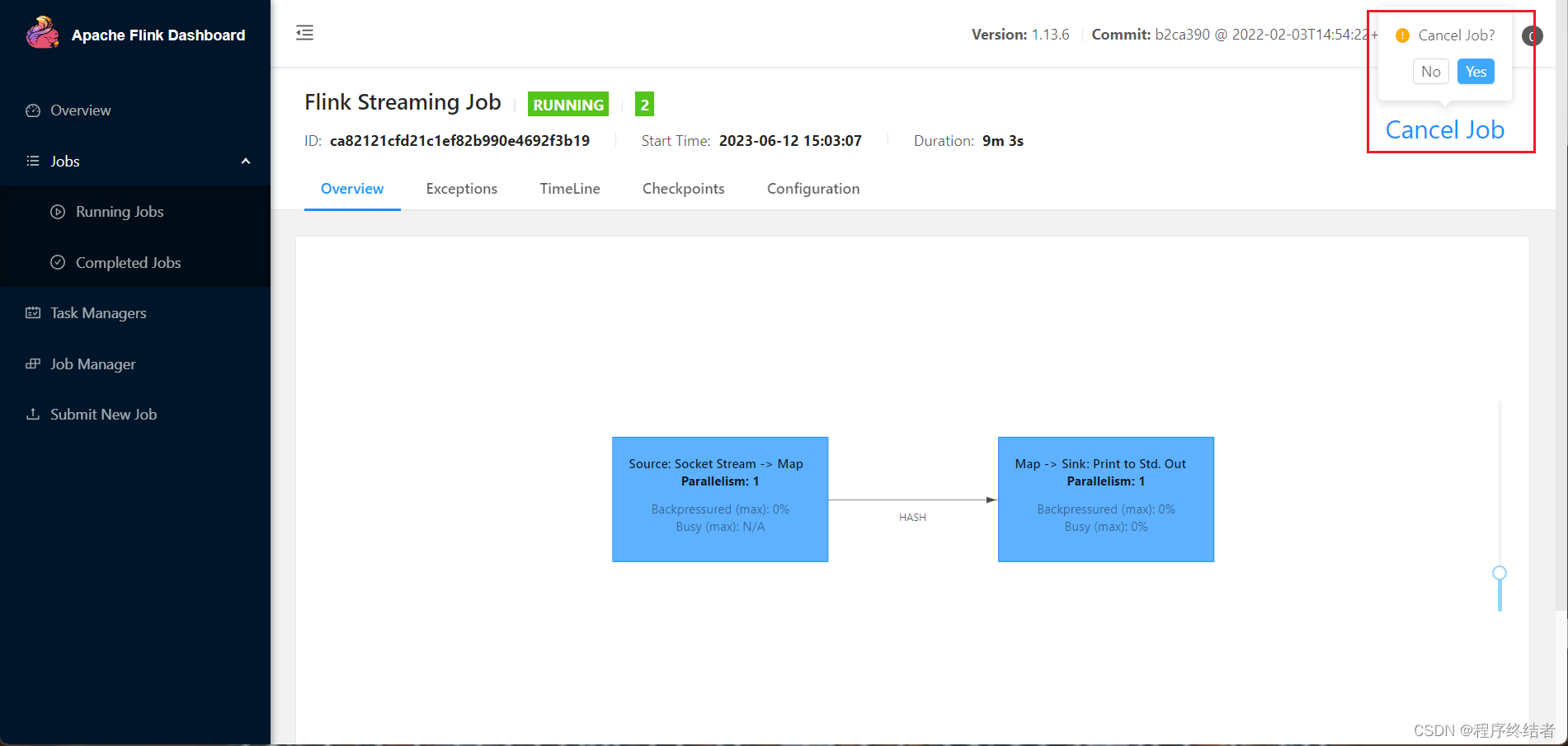1568x746 pixels.
Task: Click the Apache Flink squirrel logo
Action: [42, 33]
